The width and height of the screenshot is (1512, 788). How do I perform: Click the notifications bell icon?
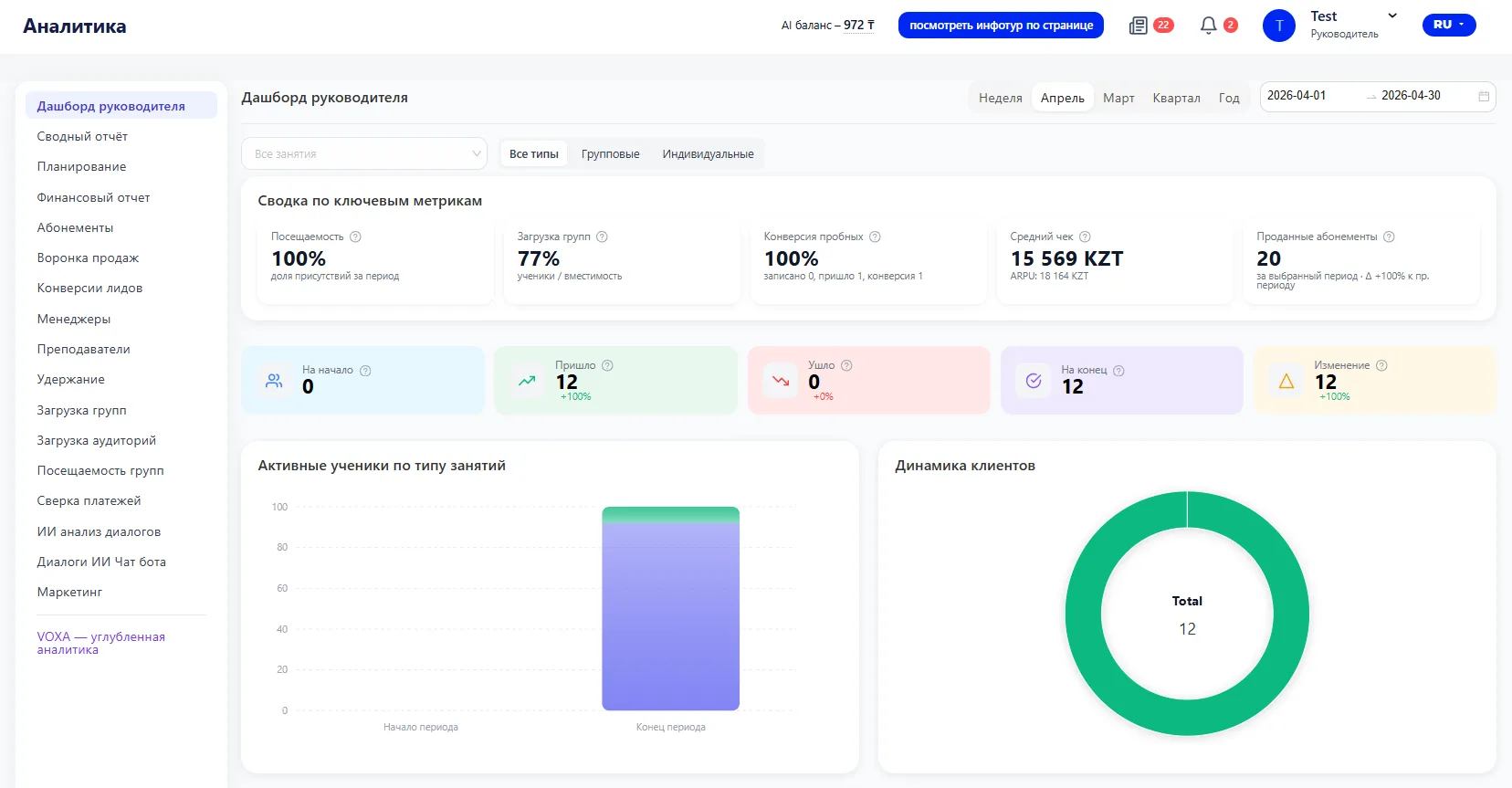pyautogui.click(x=1208, y=26)
